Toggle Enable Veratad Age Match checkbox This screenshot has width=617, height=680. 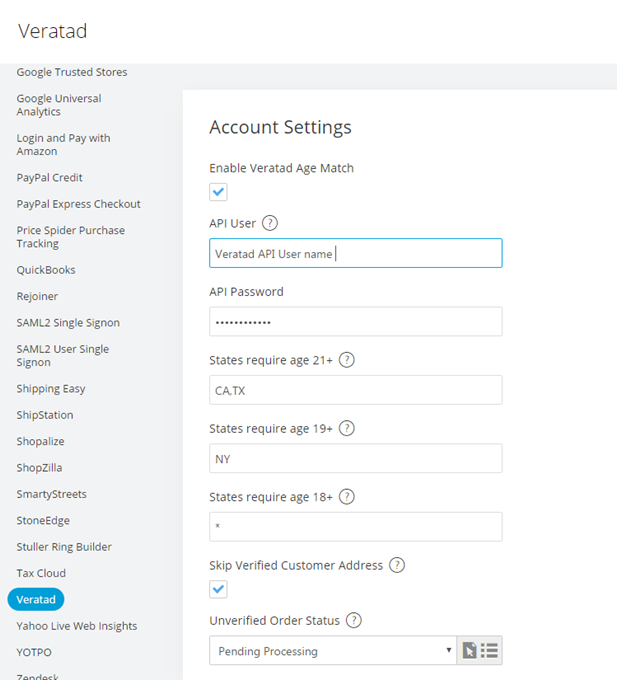[218, 192]
